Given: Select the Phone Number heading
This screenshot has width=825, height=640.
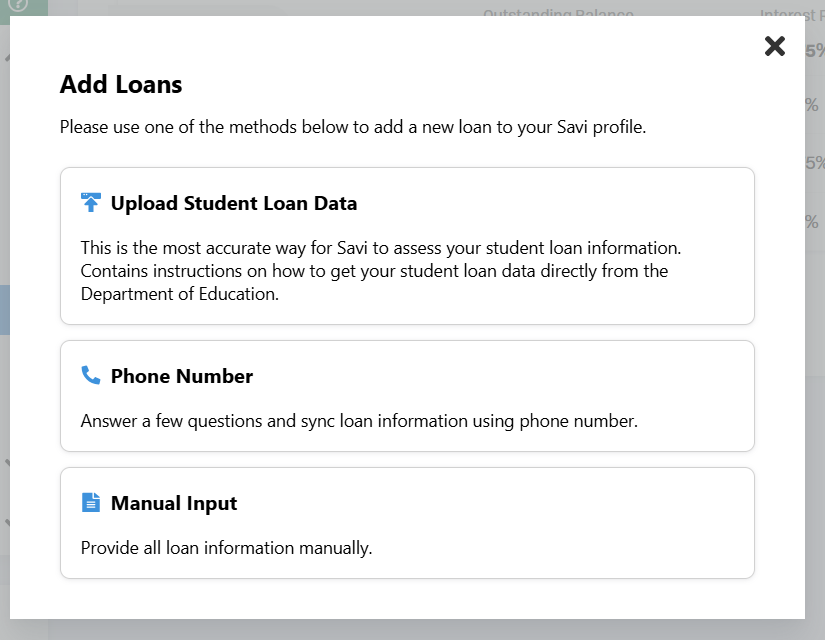Looking at the screenshot, I should point(182,377).
